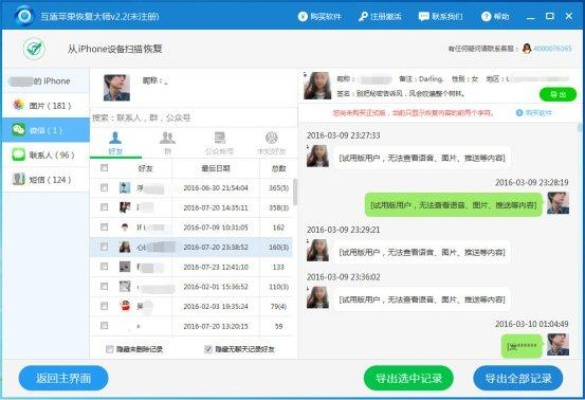Click the Total column header
Image resolution: width=585 pixels, height=400 pixels.
click(x=278, y=168)
